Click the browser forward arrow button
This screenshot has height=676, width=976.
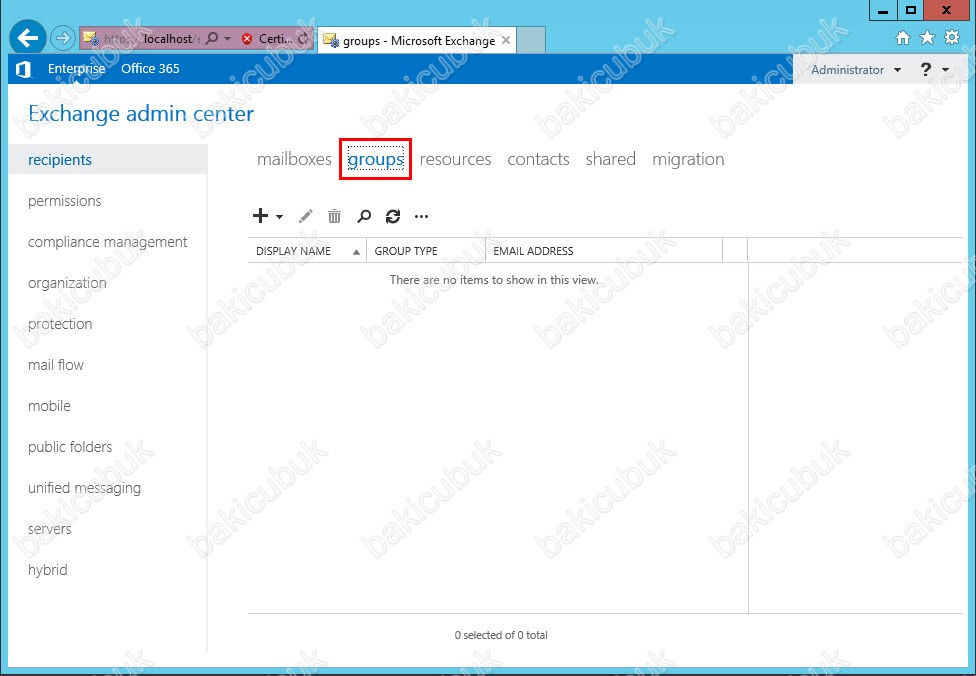62,39
